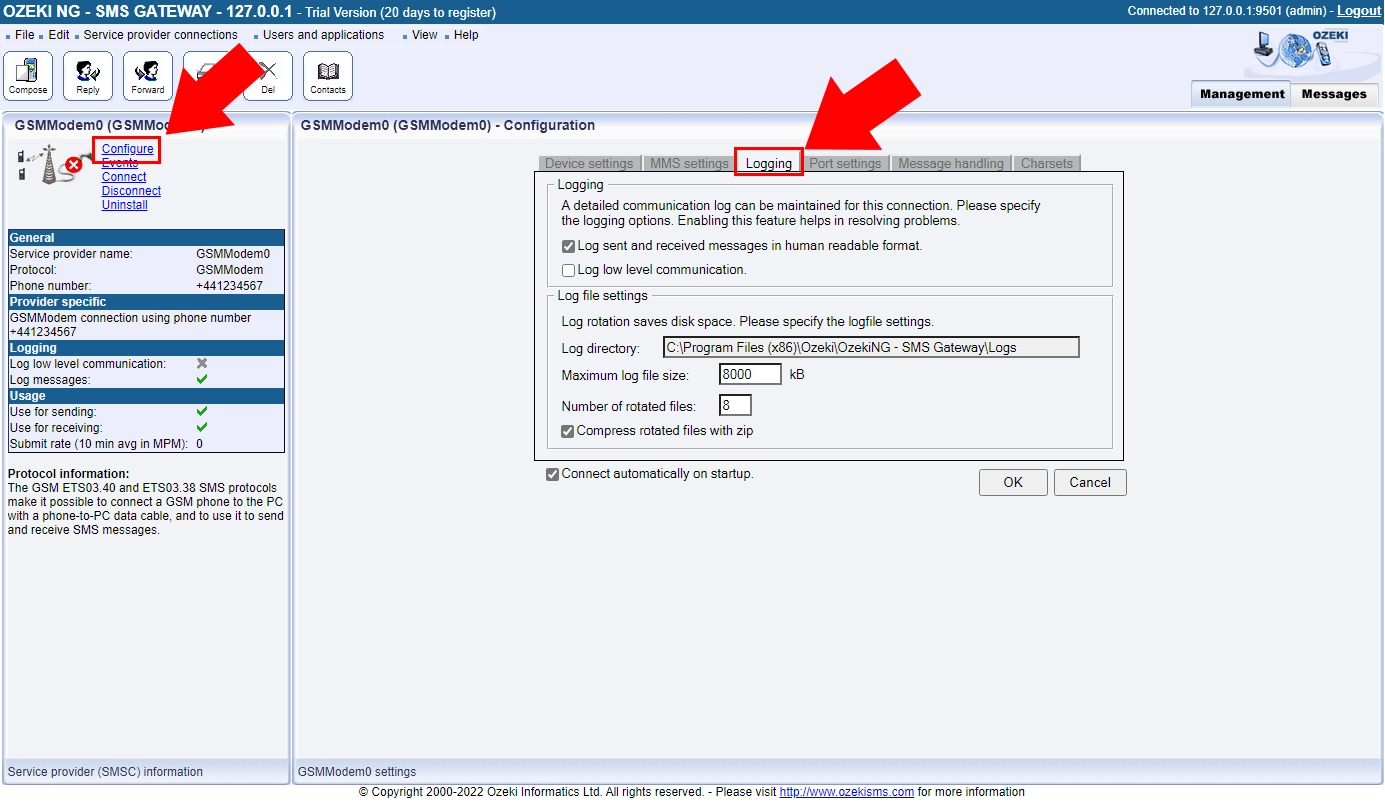Confirm settings with the OK button
Viewport: 1385px width, 809px height.
(1013, 482)
